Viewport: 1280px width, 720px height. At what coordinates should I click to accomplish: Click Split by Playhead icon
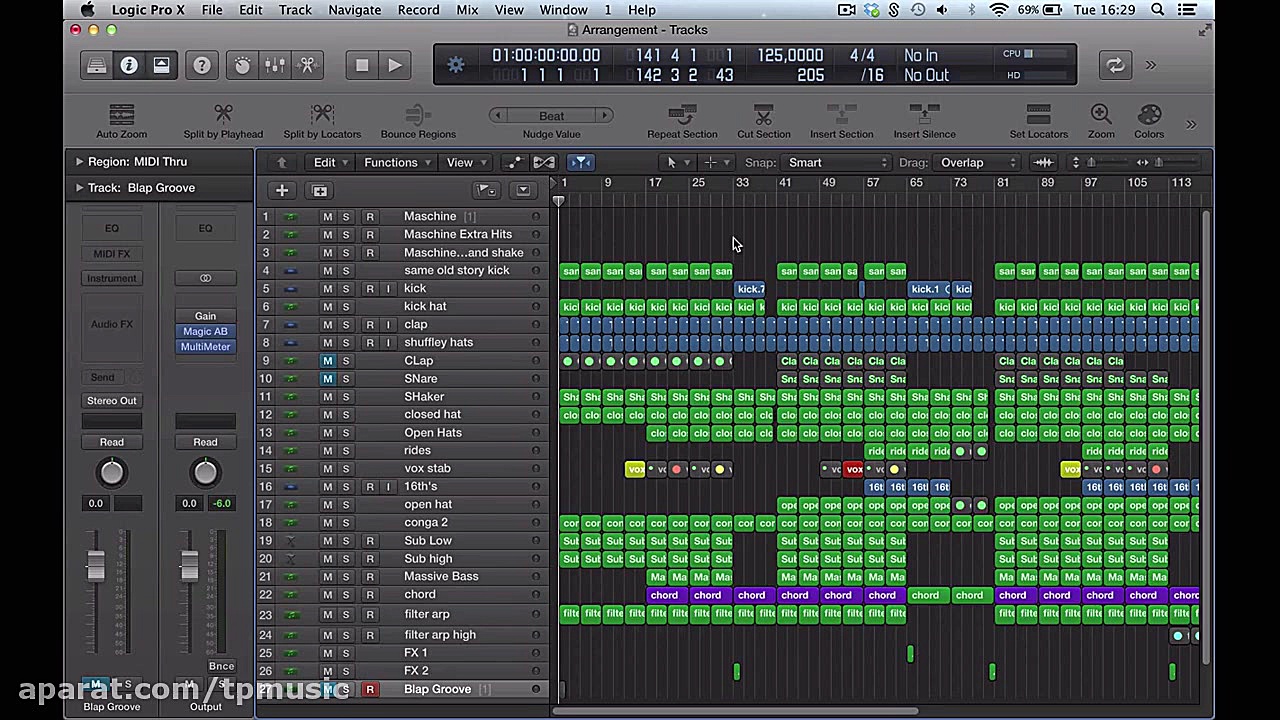point(223,122)
